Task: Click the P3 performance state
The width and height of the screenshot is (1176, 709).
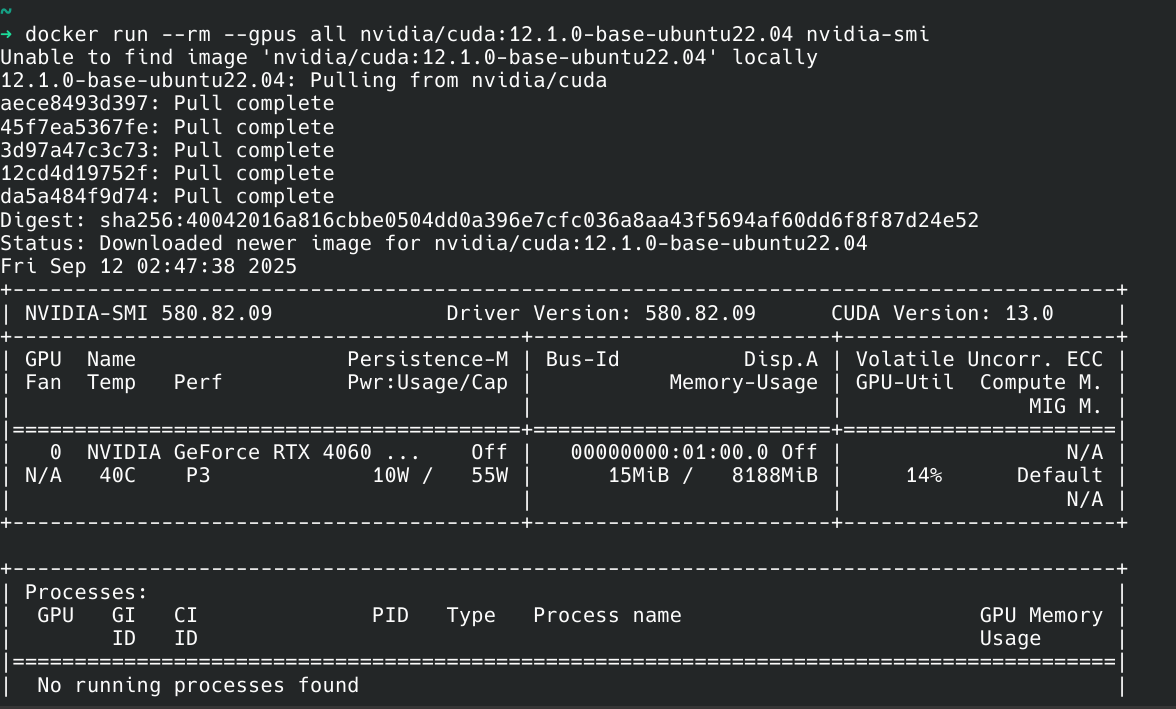Action: tap(198, 475)
